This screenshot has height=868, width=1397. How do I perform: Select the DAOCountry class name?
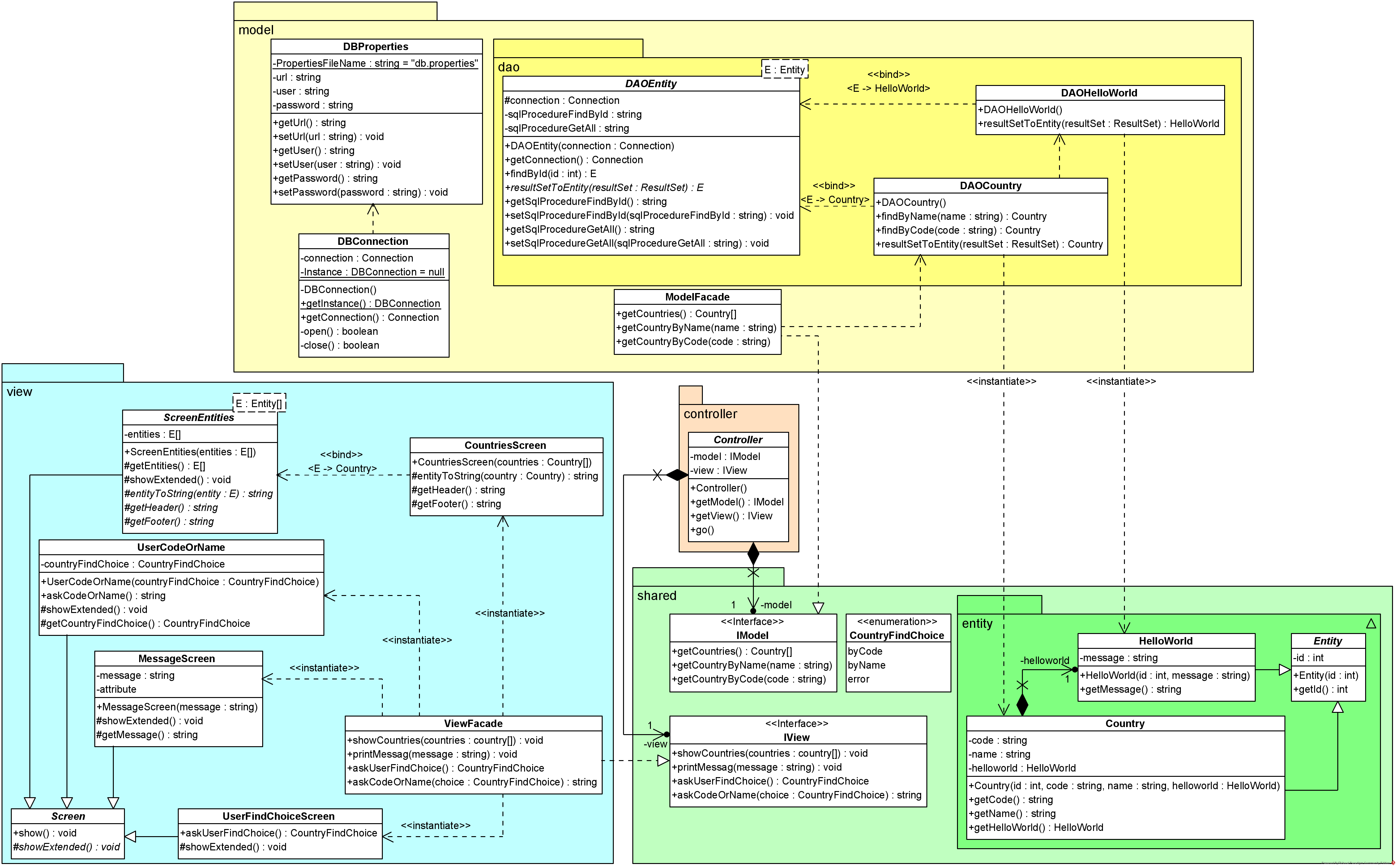[990, 186]
